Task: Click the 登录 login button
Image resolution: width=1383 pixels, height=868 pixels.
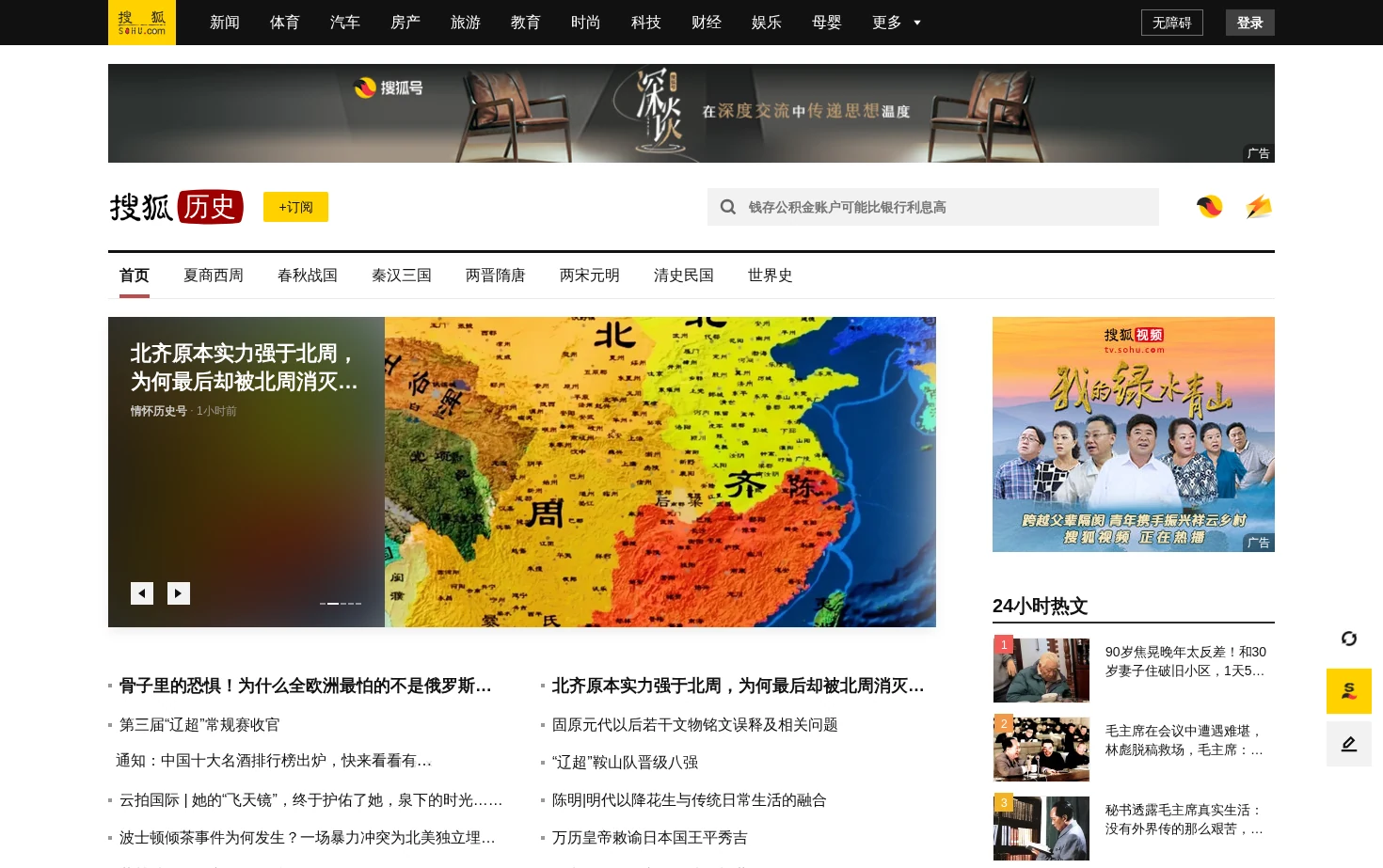Action: [x=1250, y=23]
